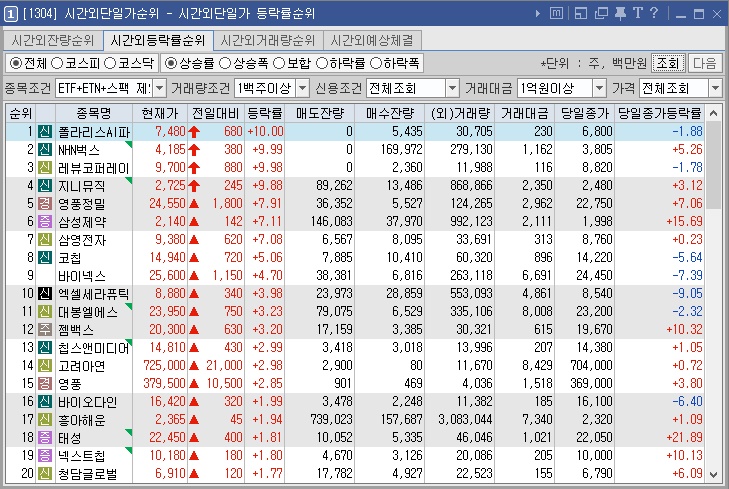Click the 3,083,044 volume in 흥아해운 row
The width and height of the screenshot is (729, 489).
pyautogui.click(x=465, y=420)
